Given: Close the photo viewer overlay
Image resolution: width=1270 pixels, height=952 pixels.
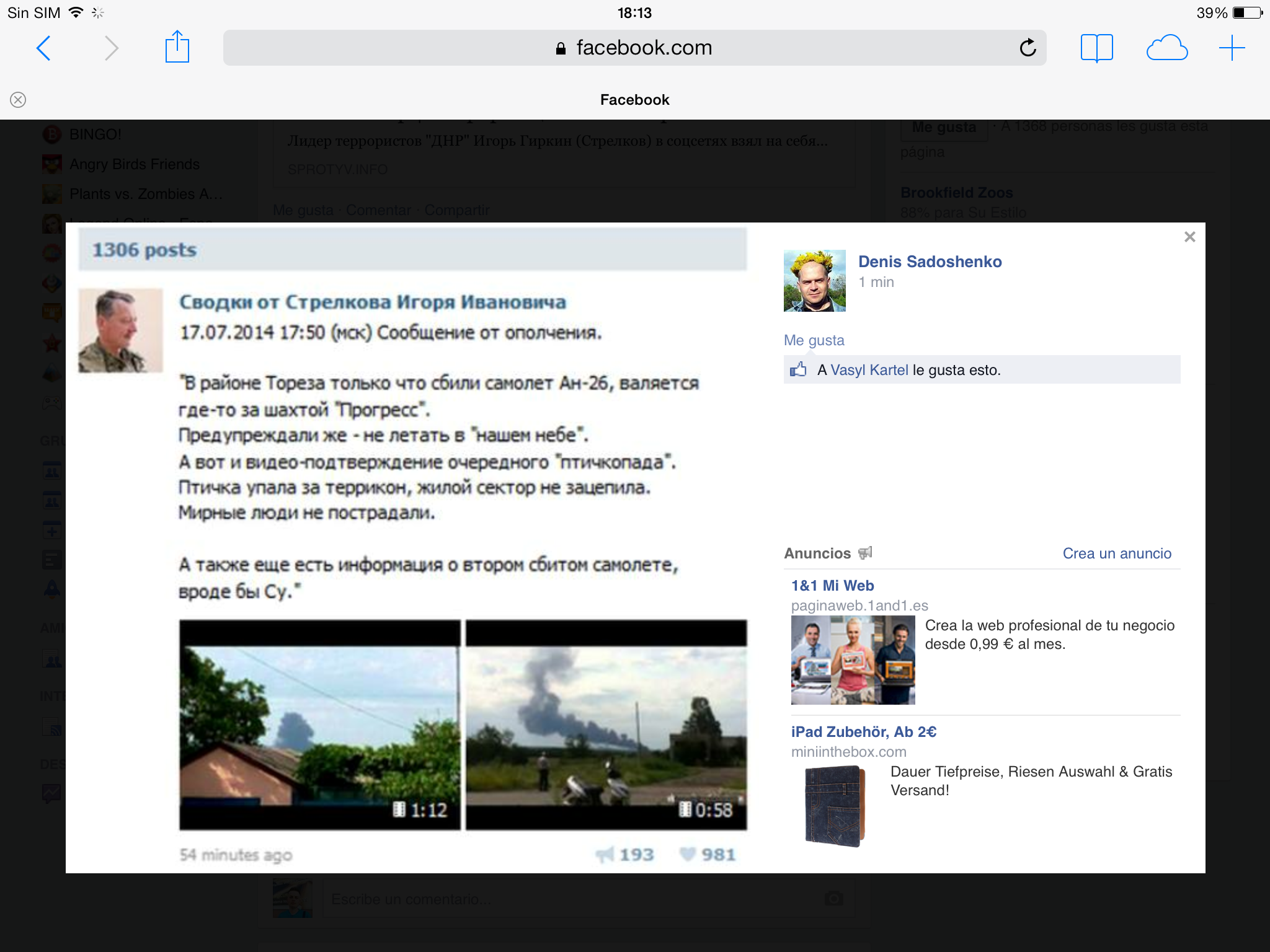Looking at the screenshot, I should pyautogui.click(x=1189, y=237).
